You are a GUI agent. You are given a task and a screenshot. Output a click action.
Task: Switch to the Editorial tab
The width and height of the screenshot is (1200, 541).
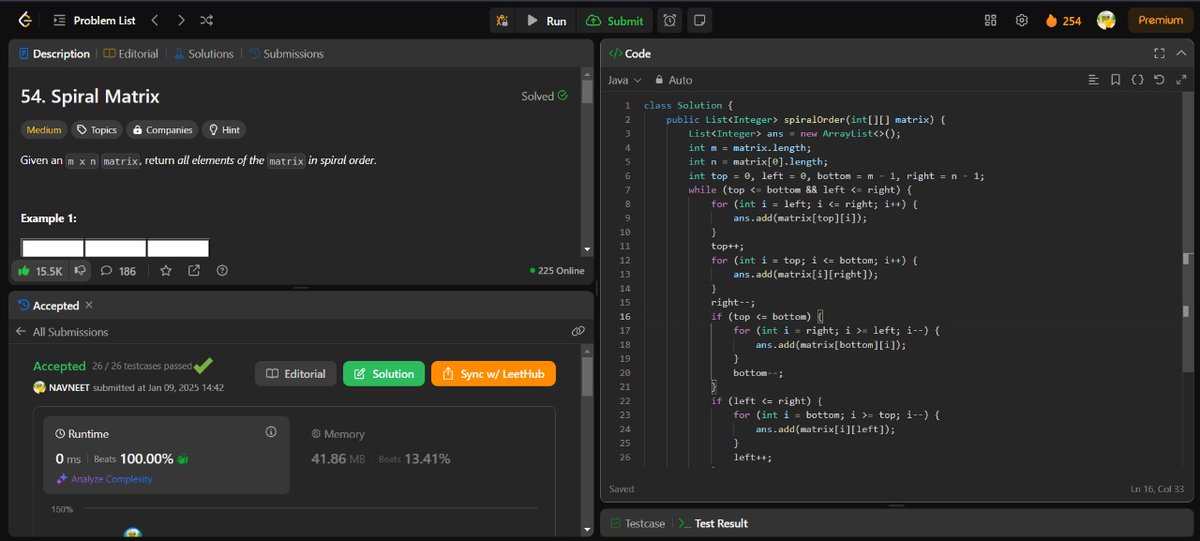pos(130,54)
